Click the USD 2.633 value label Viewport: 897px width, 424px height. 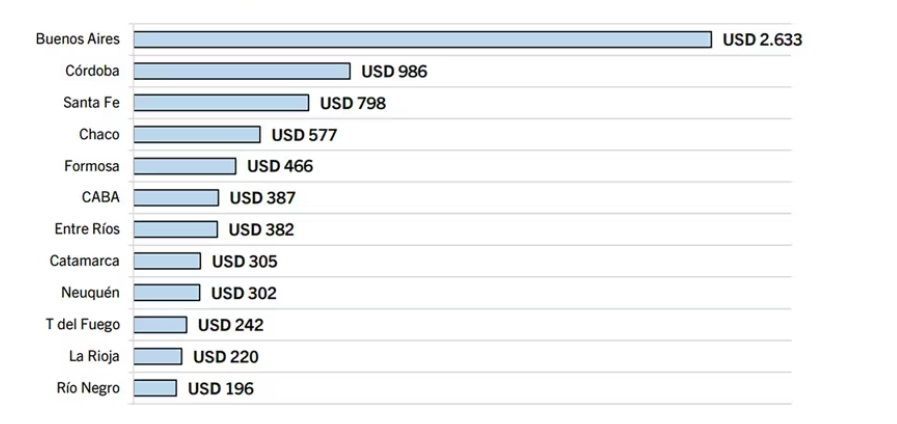pos(762,40)
